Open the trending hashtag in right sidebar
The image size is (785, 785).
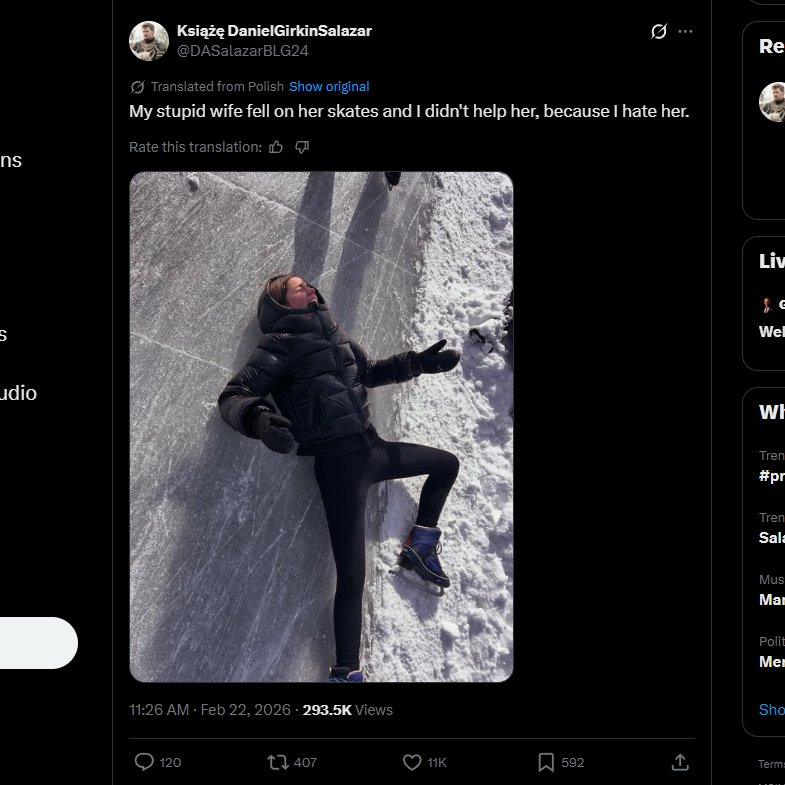[772, 476]
